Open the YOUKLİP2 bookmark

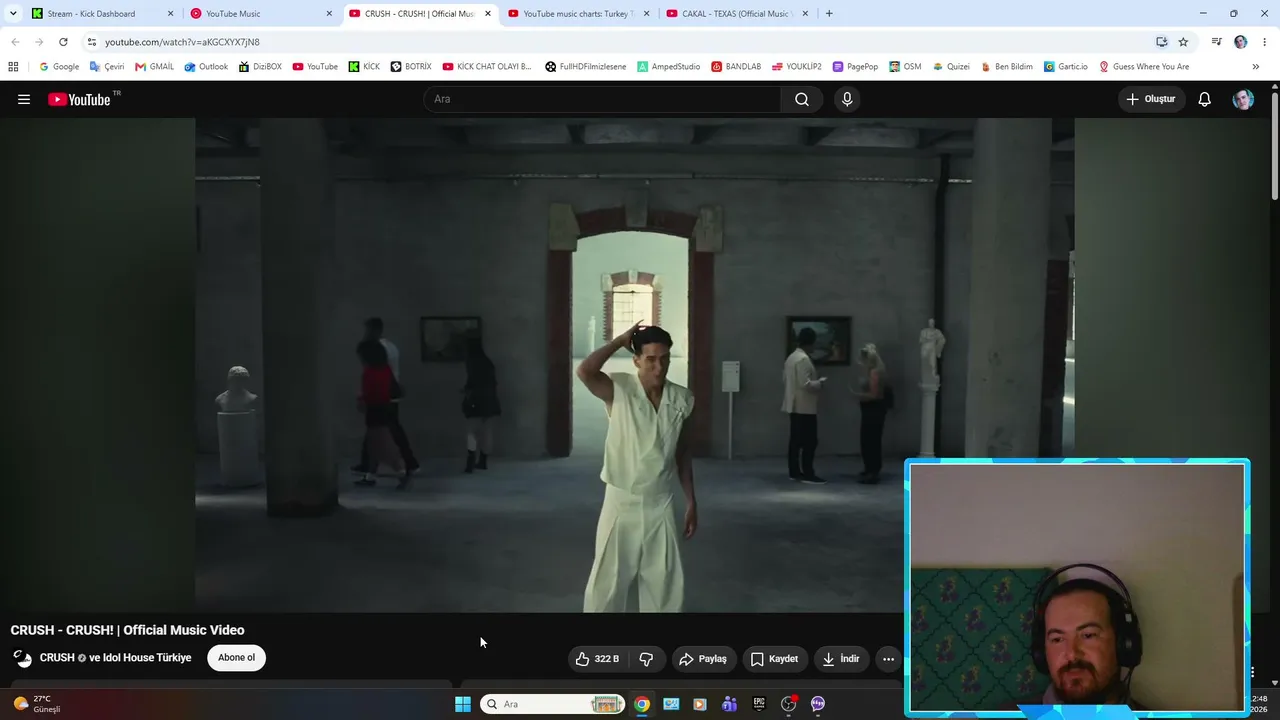(797, 67)
